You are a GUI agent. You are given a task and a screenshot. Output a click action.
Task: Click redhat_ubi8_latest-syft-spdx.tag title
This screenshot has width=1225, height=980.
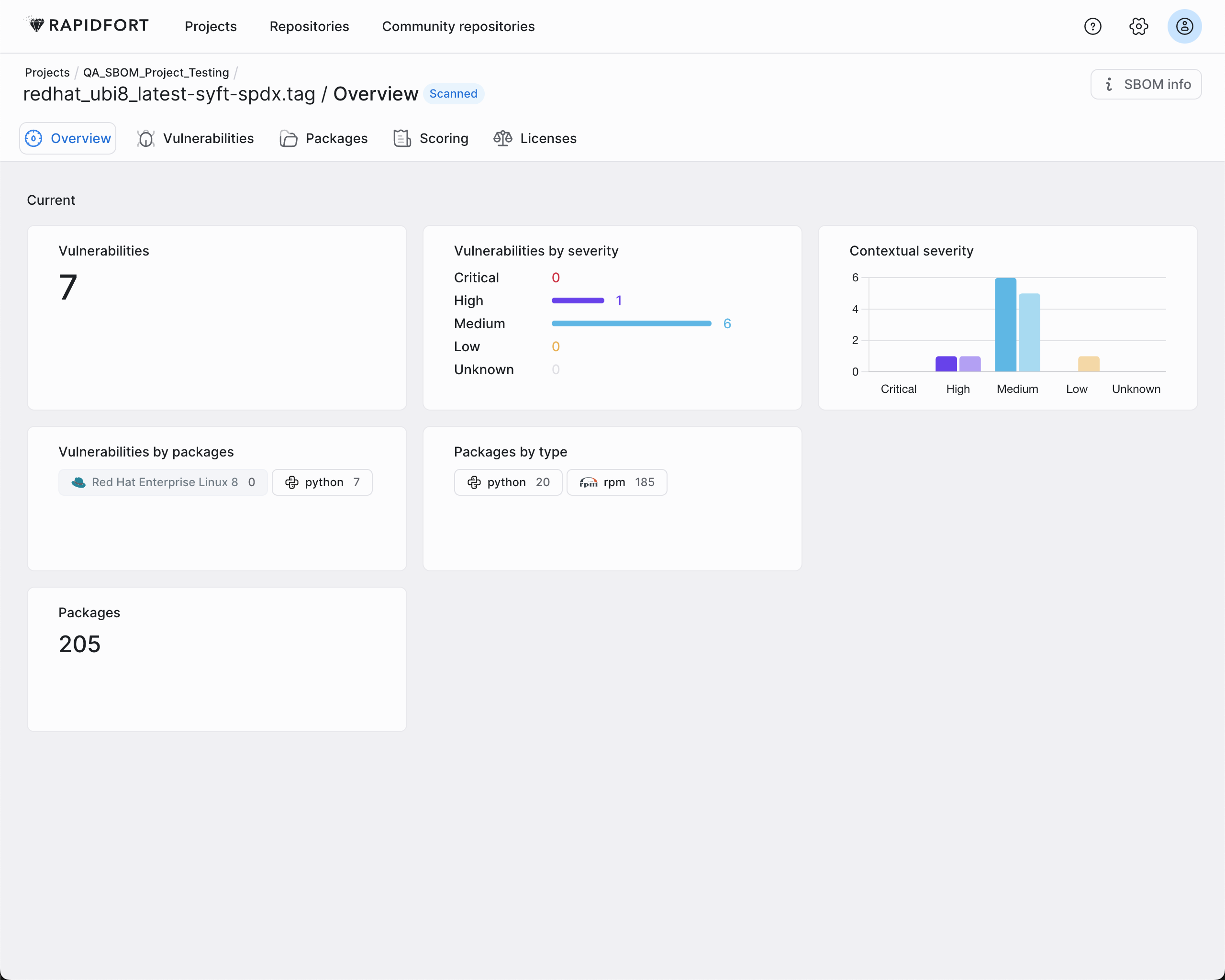point(169,94)
